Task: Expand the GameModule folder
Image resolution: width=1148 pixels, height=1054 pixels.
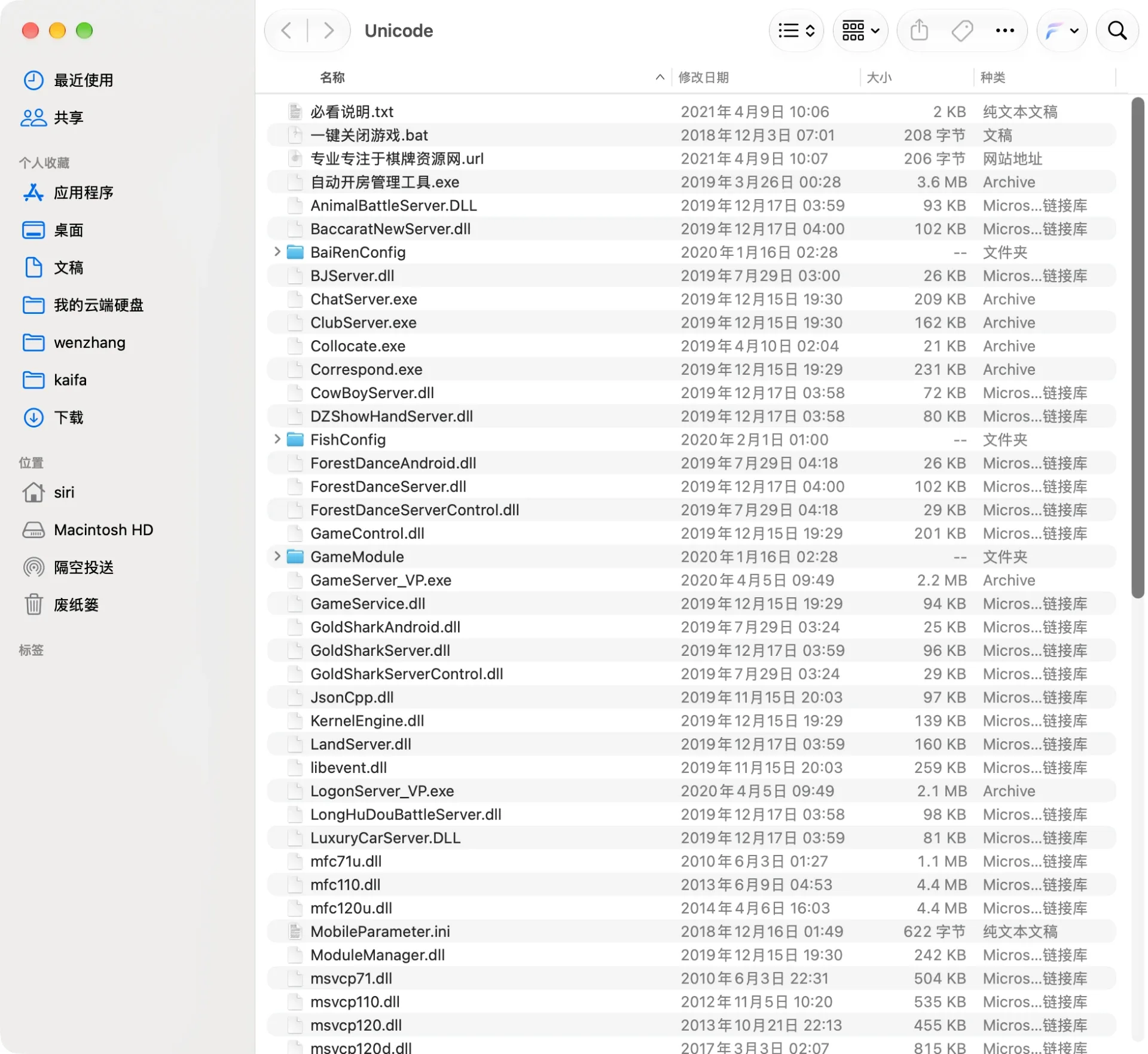Action: [x=277, y=557]
